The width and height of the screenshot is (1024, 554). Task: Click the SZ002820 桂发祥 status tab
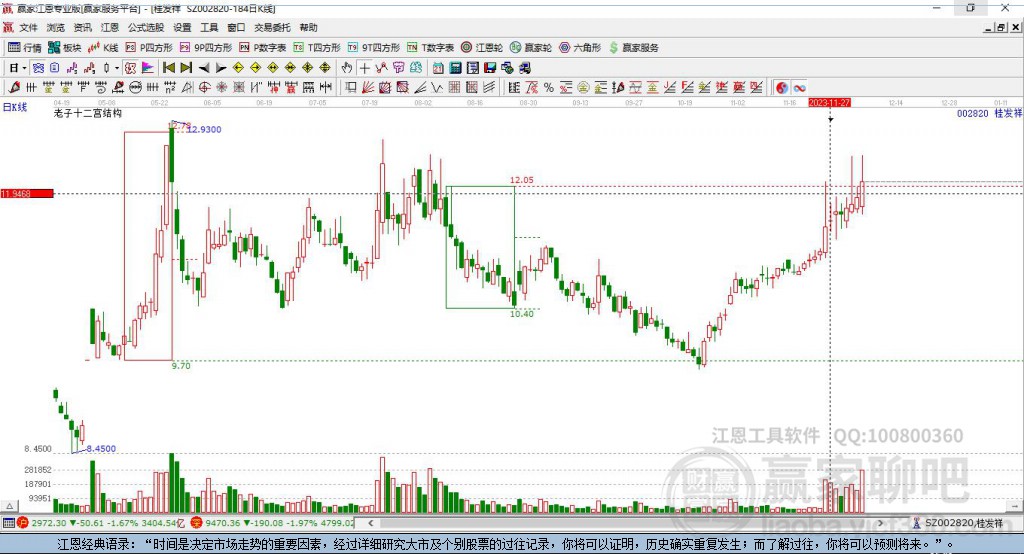pos(959,523)
